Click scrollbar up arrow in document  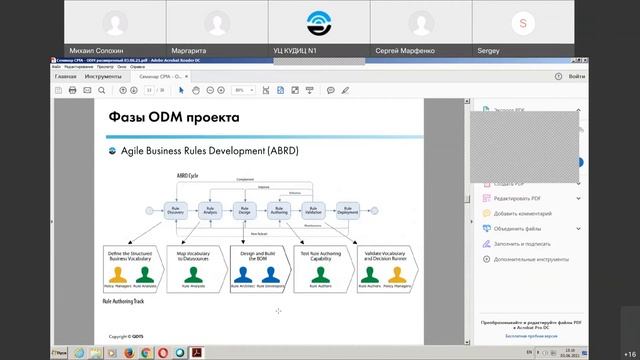[x=467, y=101]
